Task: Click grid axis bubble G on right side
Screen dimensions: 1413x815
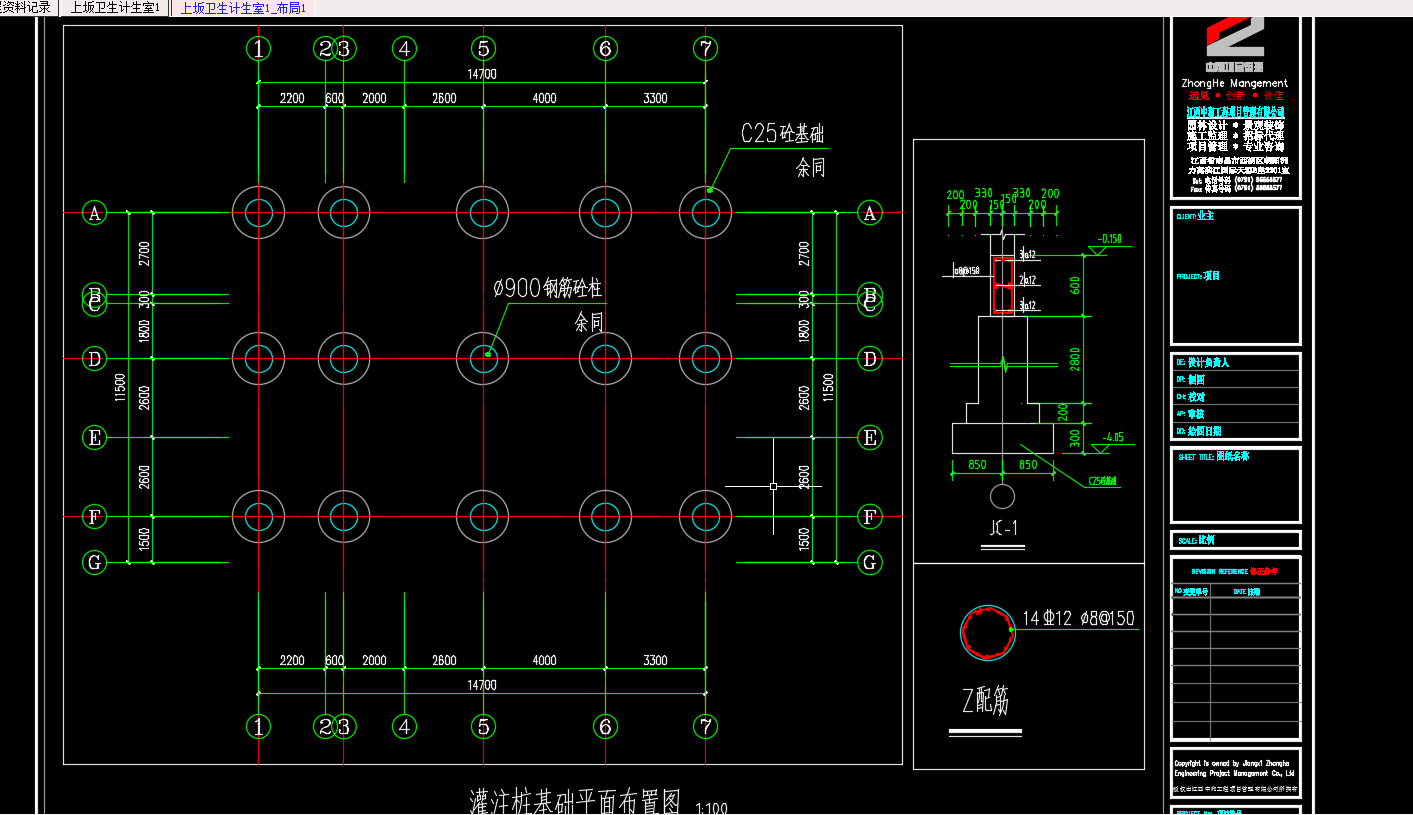Action: pos(869,562)
